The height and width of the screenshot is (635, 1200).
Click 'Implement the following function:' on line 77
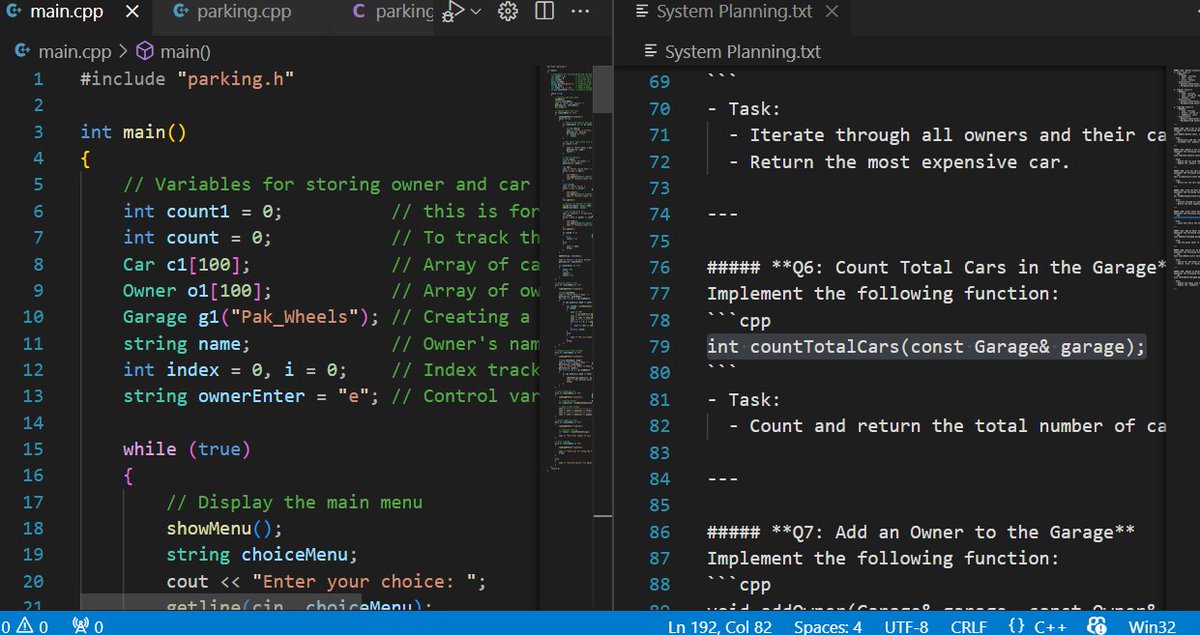coord(883,293)
